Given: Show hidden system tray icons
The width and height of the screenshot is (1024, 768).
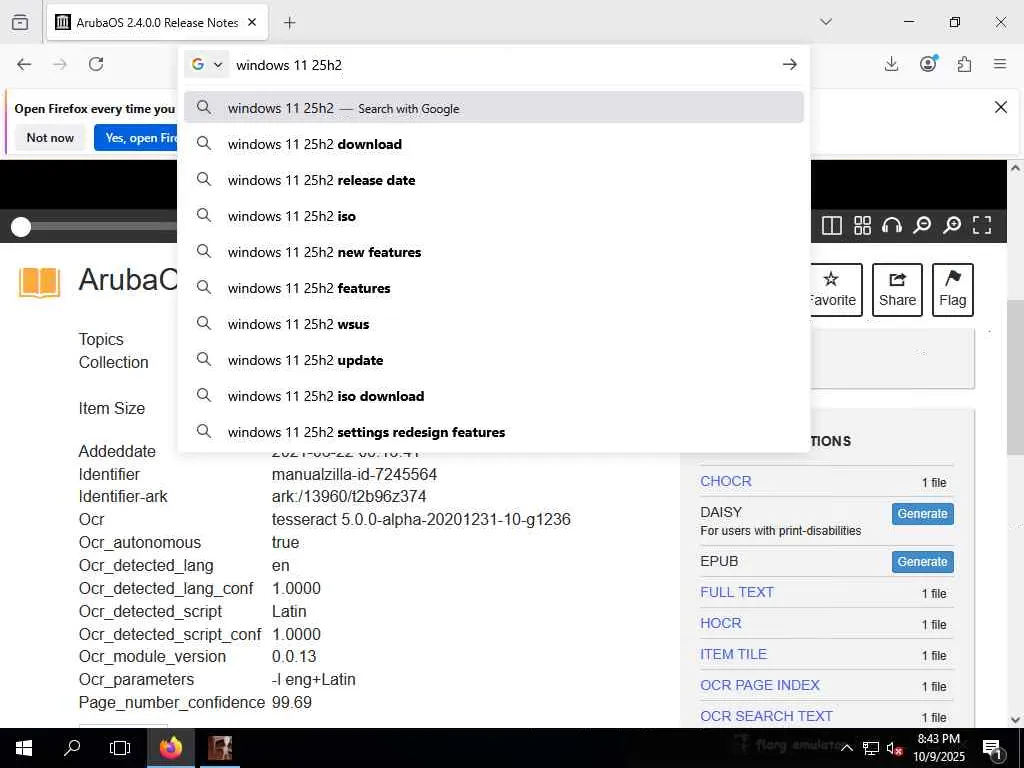Looking at the screenshot, I should coord(846,748).
